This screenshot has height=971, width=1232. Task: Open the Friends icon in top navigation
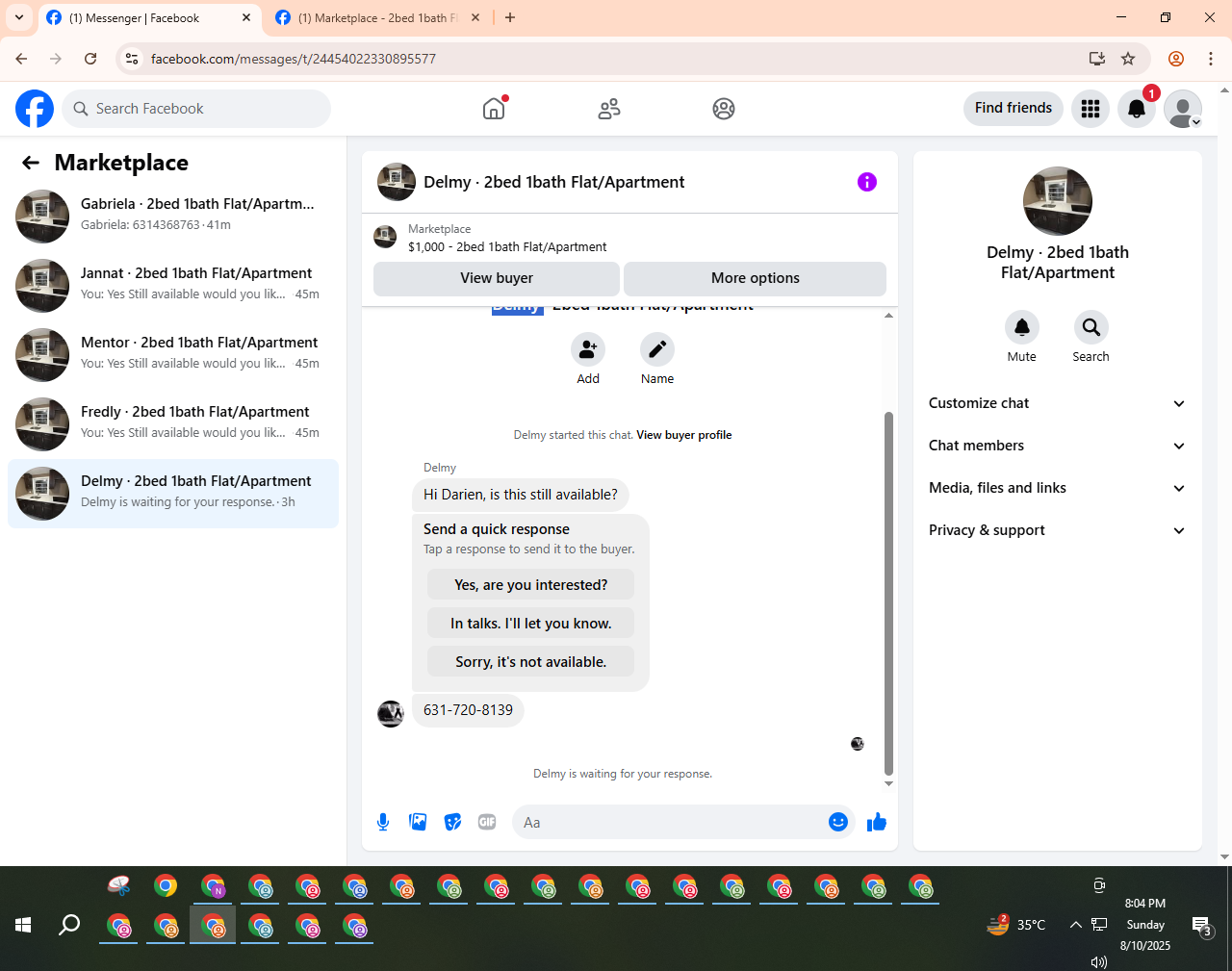click(609, 109)
